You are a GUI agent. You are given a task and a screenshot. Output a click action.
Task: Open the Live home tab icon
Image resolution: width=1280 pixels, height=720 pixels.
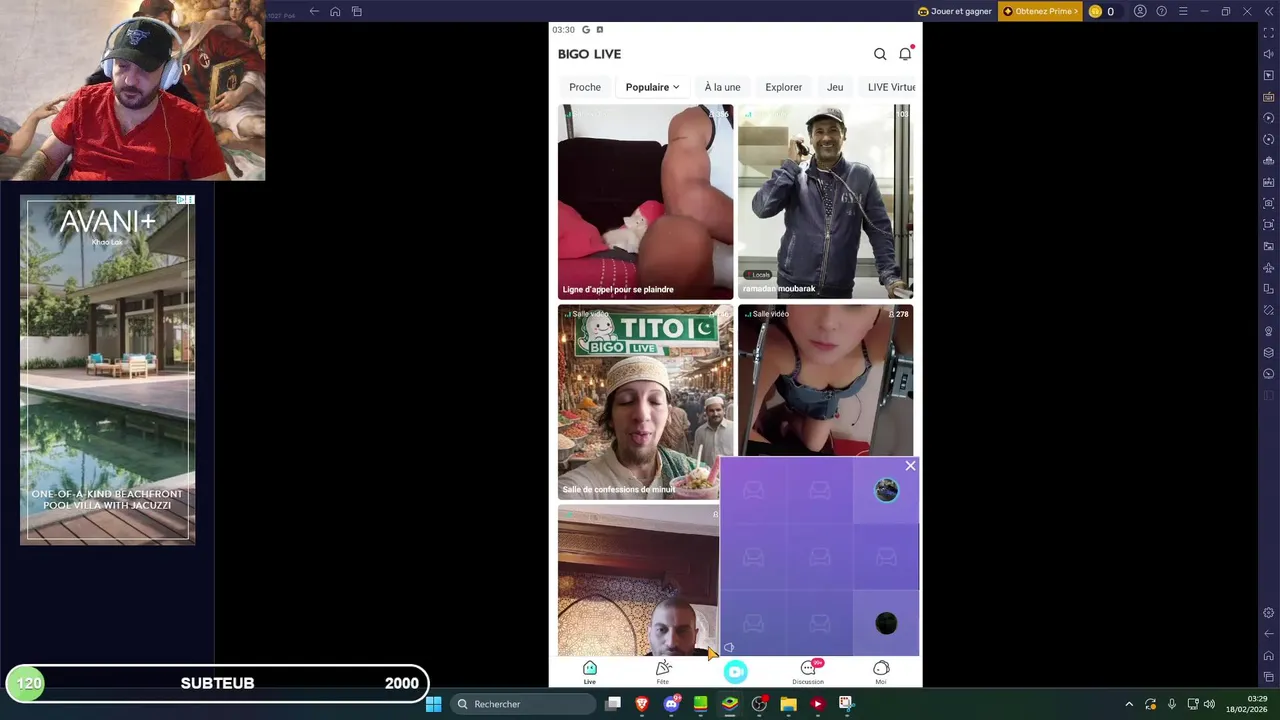[590, 668]
